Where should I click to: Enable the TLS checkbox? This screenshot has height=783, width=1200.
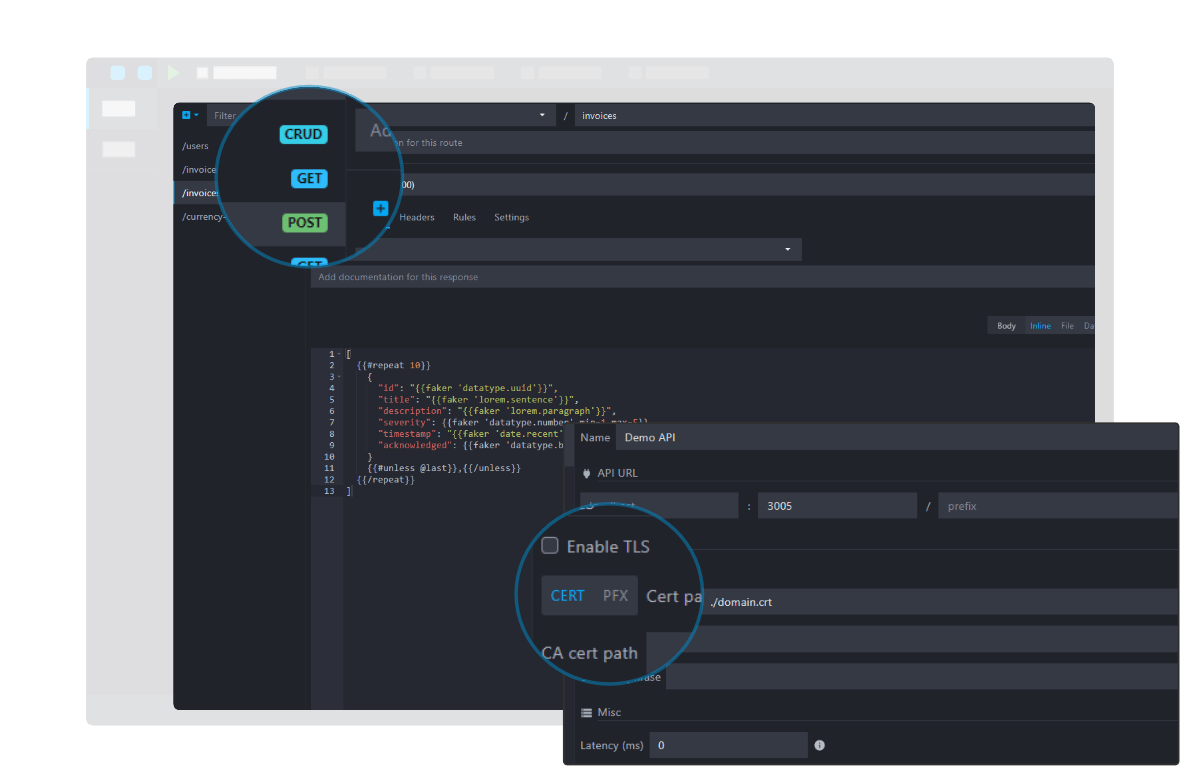click(549, 546)
